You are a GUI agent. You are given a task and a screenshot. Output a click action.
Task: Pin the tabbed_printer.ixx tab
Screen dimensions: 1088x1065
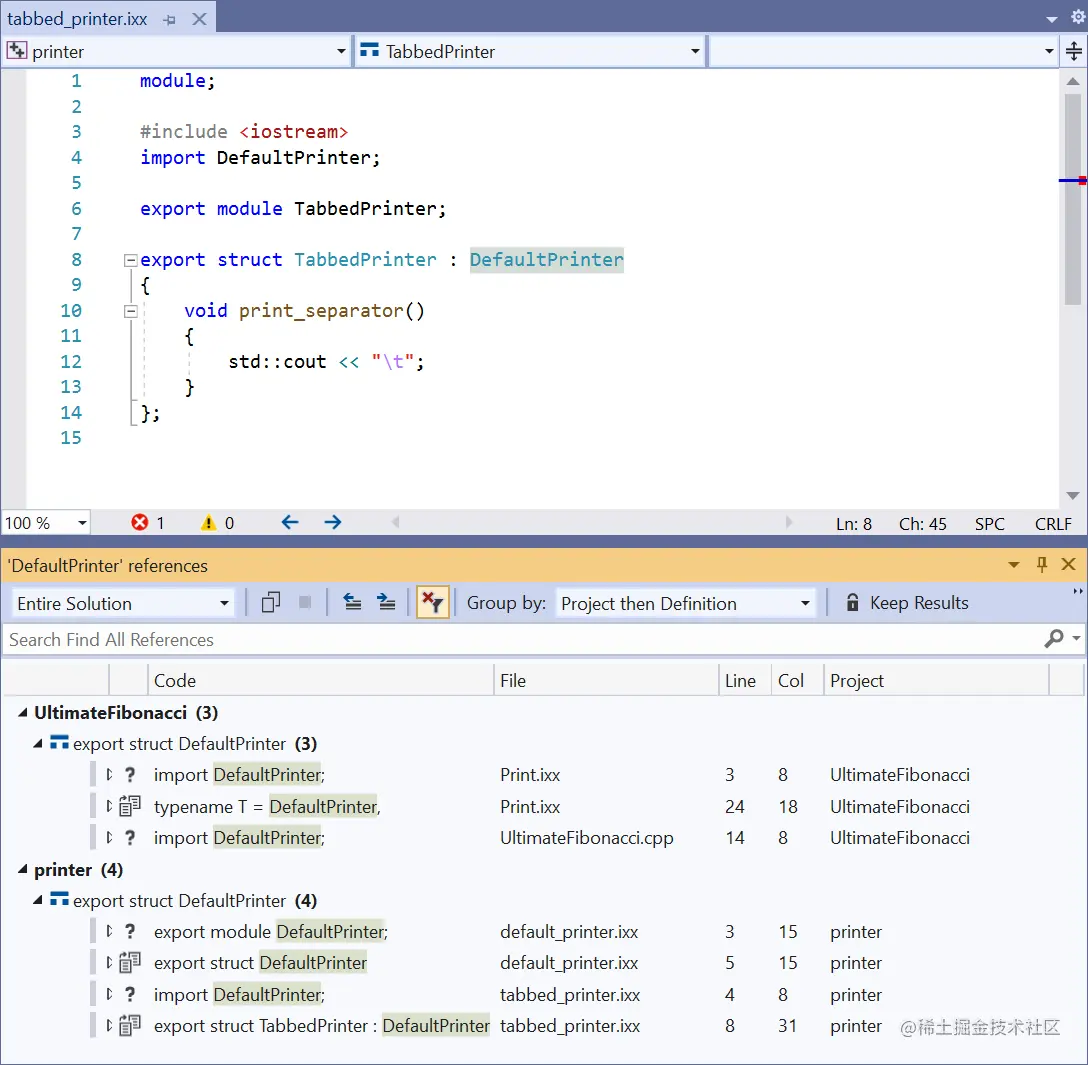[x=169, y=19]
